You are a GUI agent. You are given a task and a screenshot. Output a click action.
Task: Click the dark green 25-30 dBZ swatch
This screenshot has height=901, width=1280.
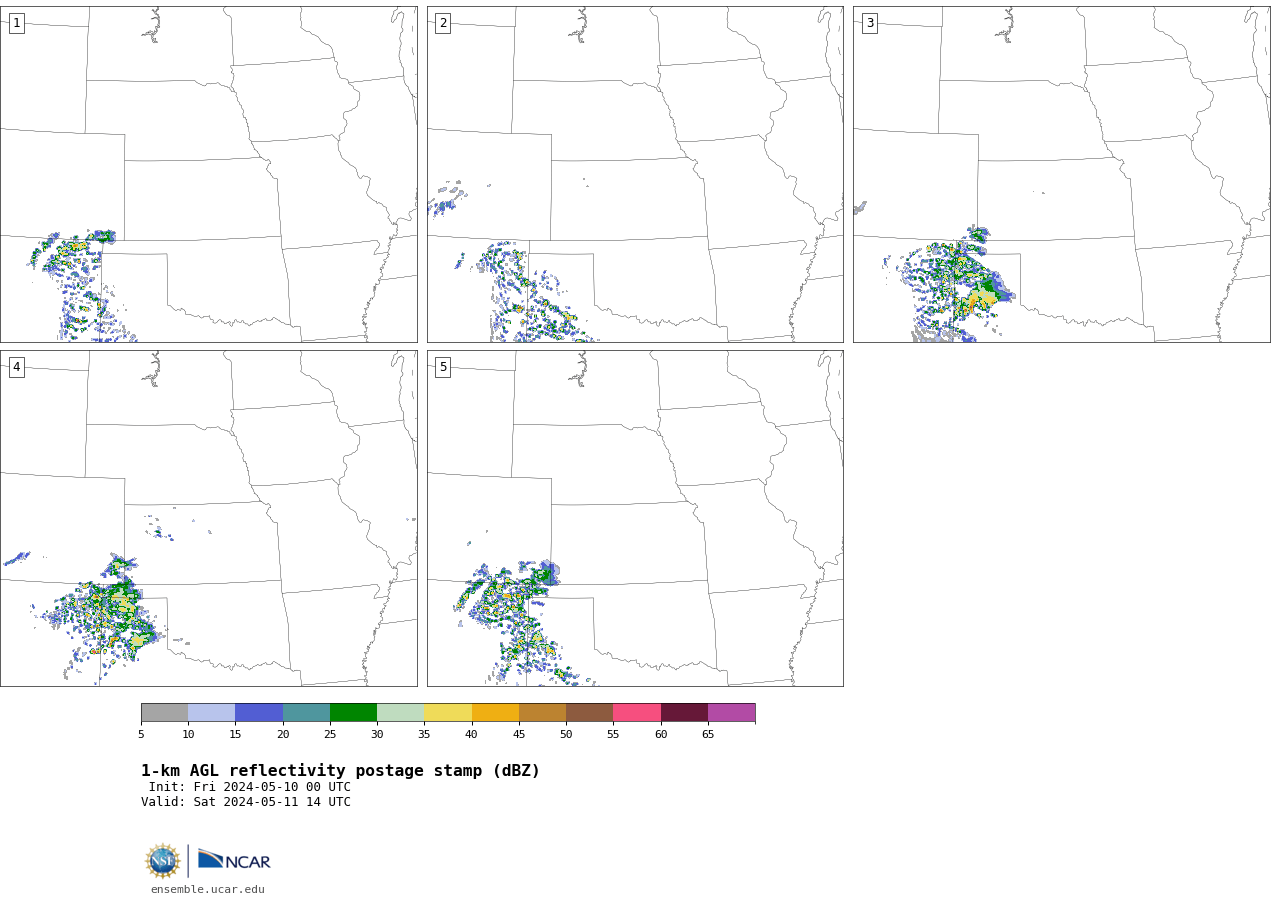[353, 712]
